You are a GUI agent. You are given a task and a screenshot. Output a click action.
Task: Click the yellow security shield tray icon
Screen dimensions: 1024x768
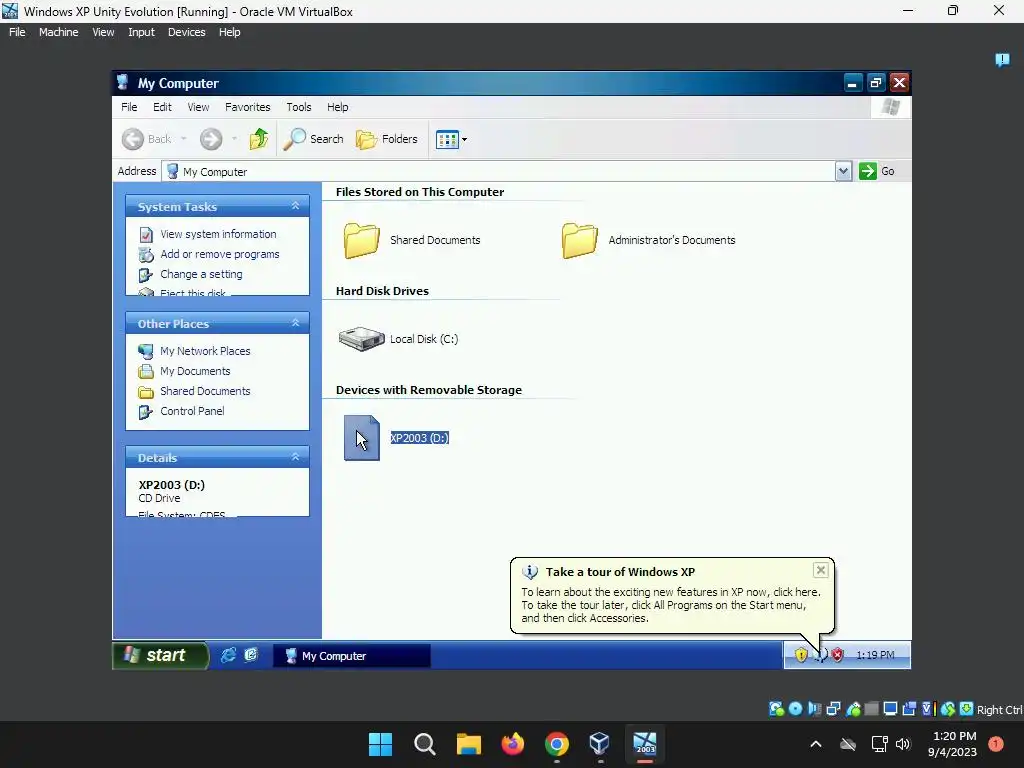click(x=801, y=655)
